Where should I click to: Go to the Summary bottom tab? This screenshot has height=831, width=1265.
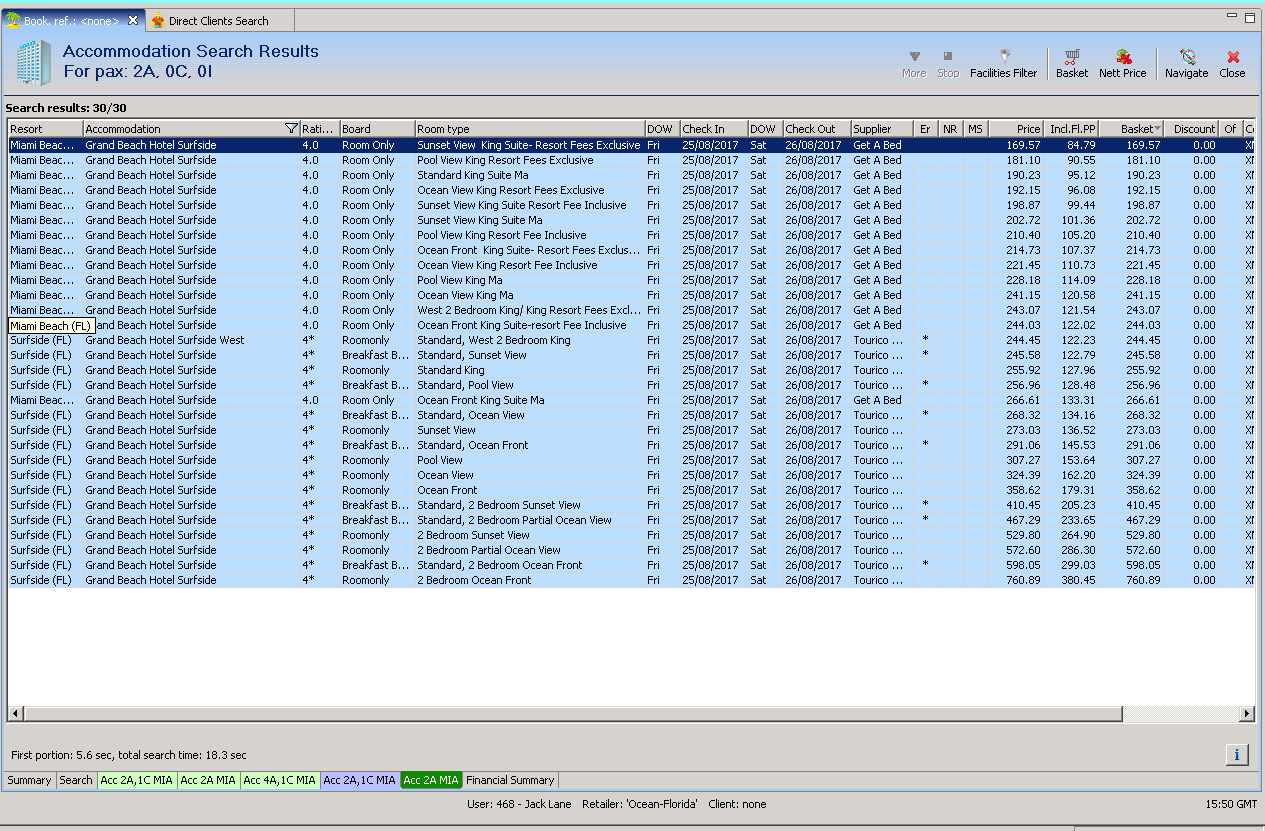tap(30, 780)
